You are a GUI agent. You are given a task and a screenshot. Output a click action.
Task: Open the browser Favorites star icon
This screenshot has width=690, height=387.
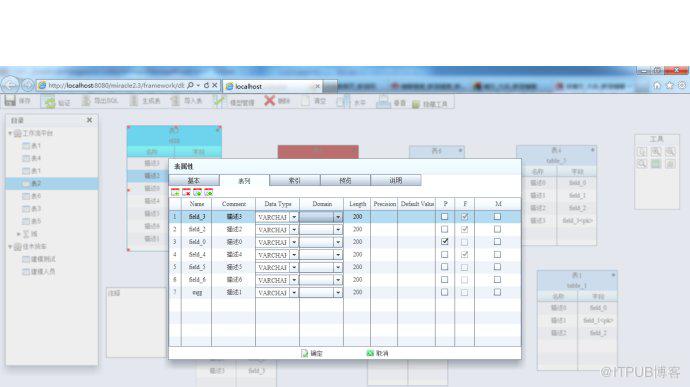click(x=670, y=85)
